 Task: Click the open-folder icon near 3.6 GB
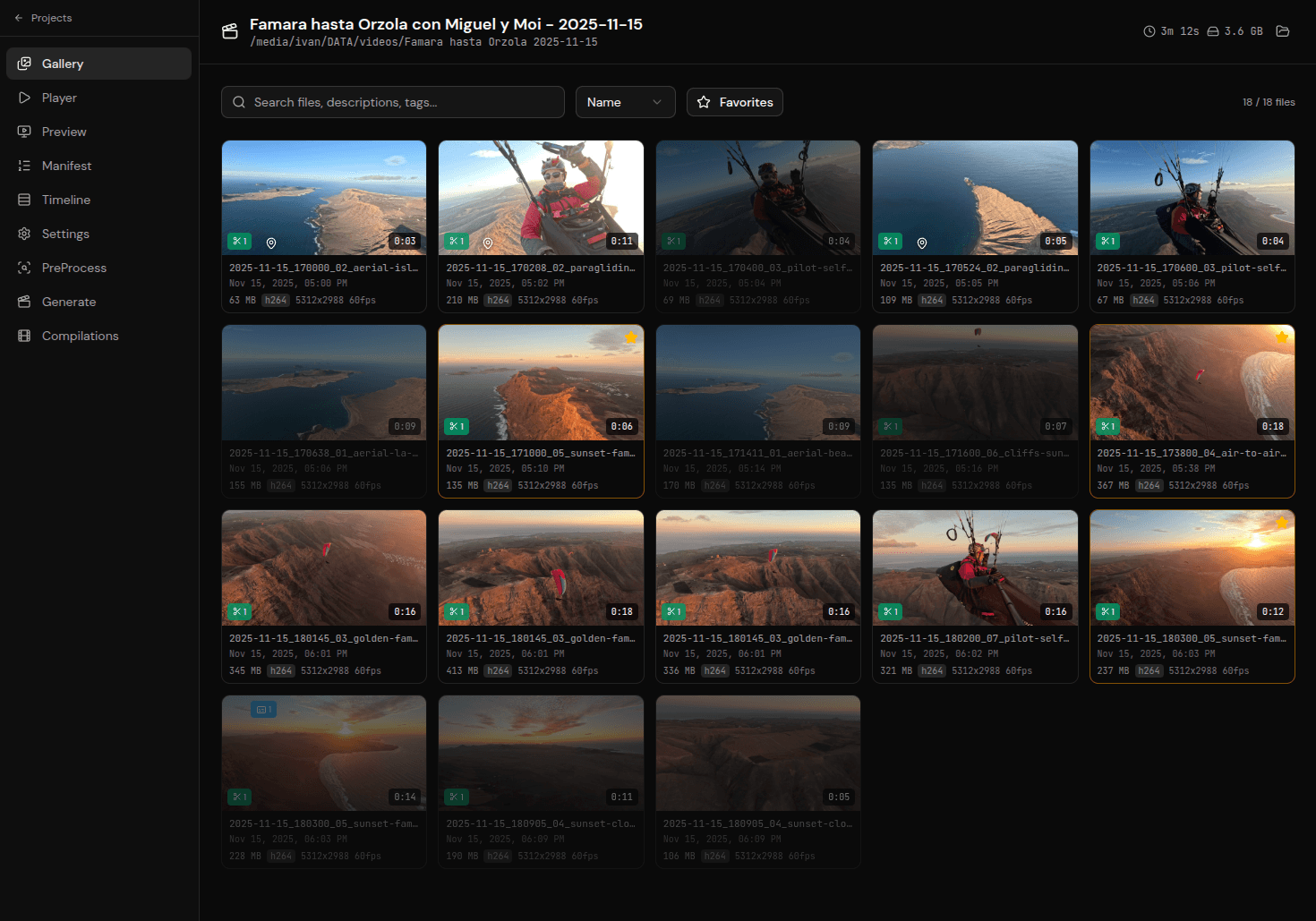pyautogui.click(x=1282, y=30)
